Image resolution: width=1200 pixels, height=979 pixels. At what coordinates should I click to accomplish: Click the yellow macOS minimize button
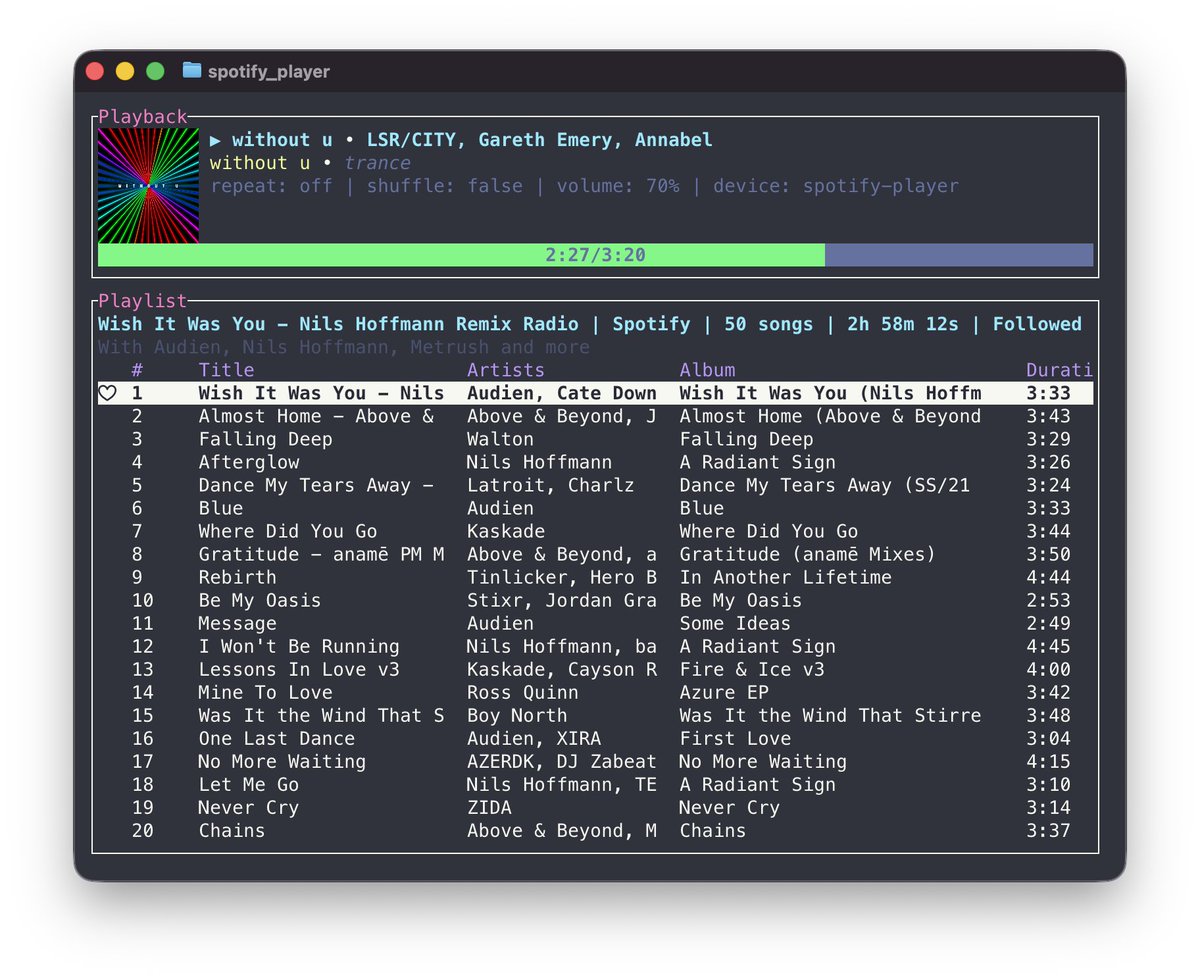point(125,71)
